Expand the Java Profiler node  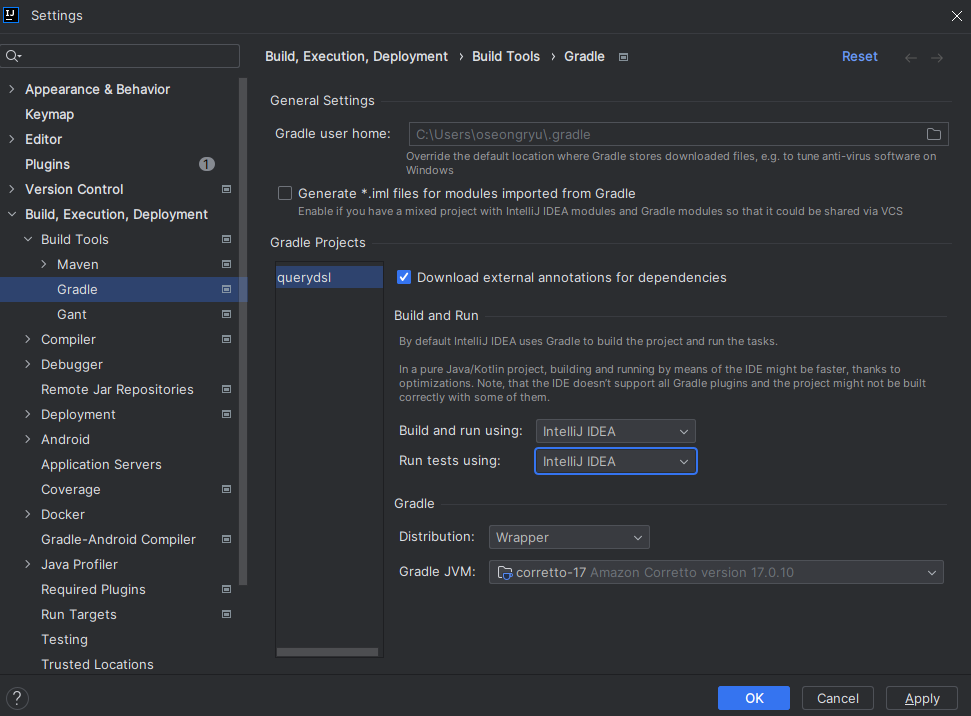pyautogui.click(x=28, y=564)
